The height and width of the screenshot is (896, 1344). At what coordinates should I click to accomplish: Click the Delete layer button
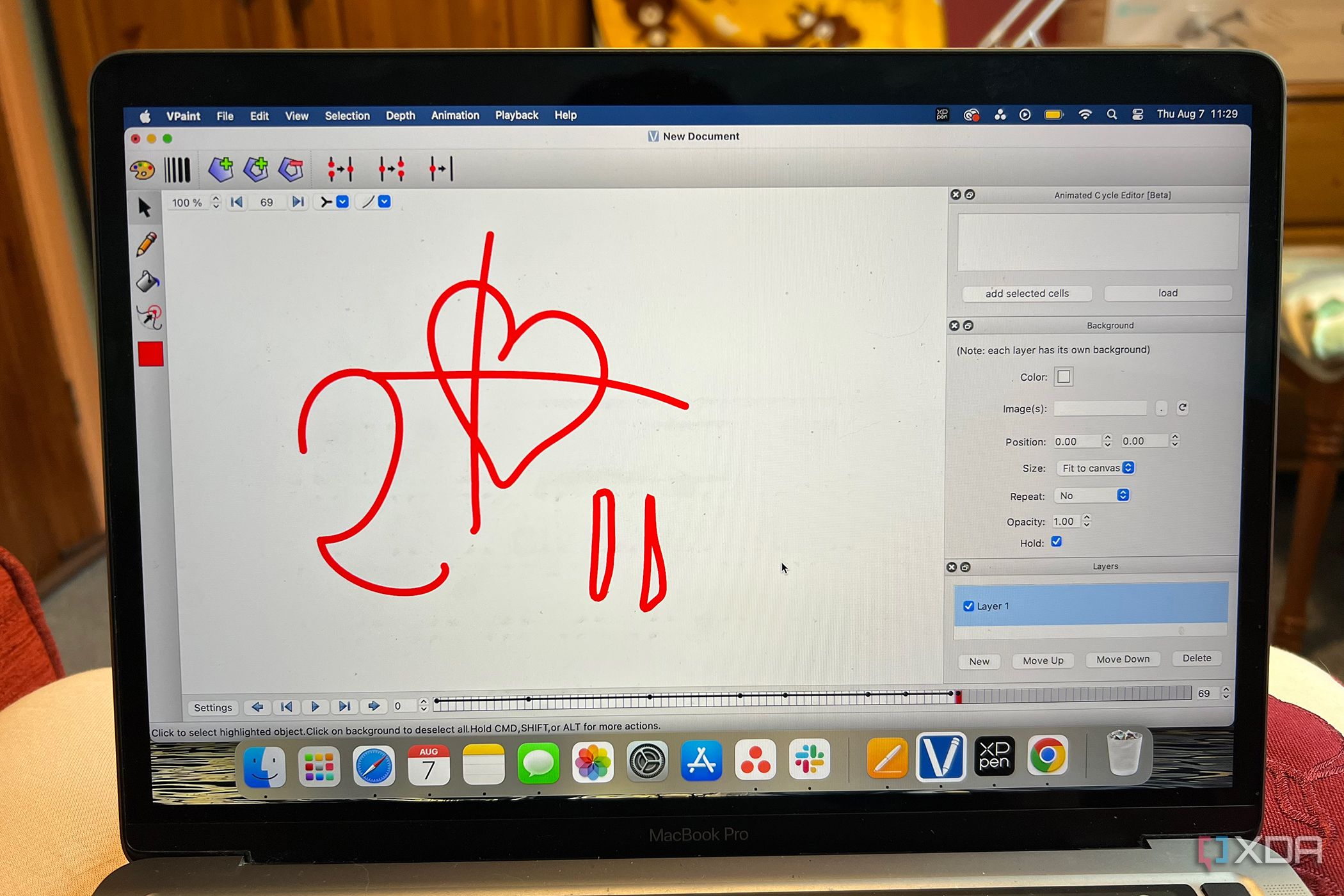point(1197,658)
